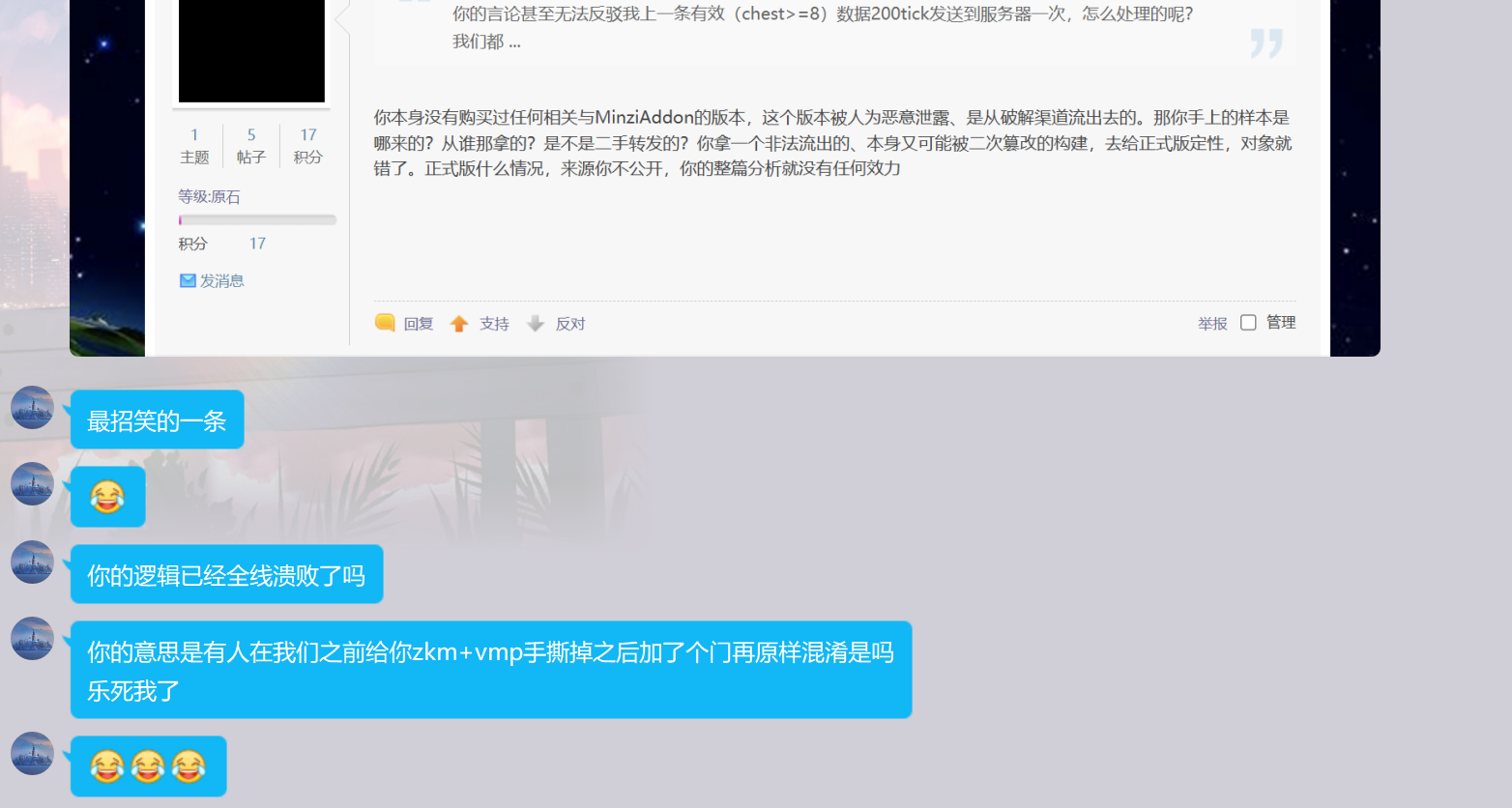Click the points progress bar under 等级
This screenshot has height=808, width=1512.
[x=257, y=220]
